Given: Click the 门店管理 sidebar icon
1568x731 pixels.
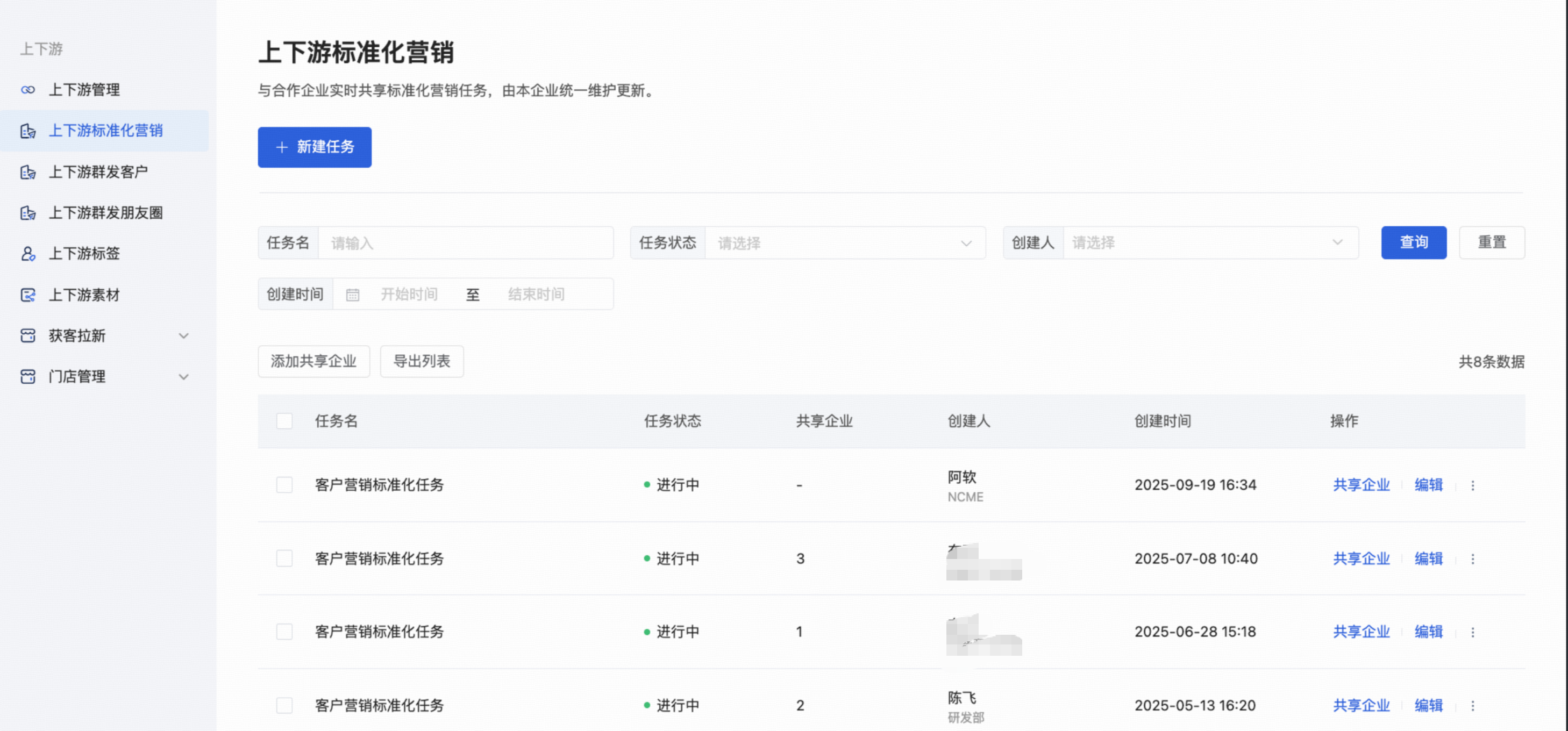Looking at the screenshot, I should (x=27, y=377).
